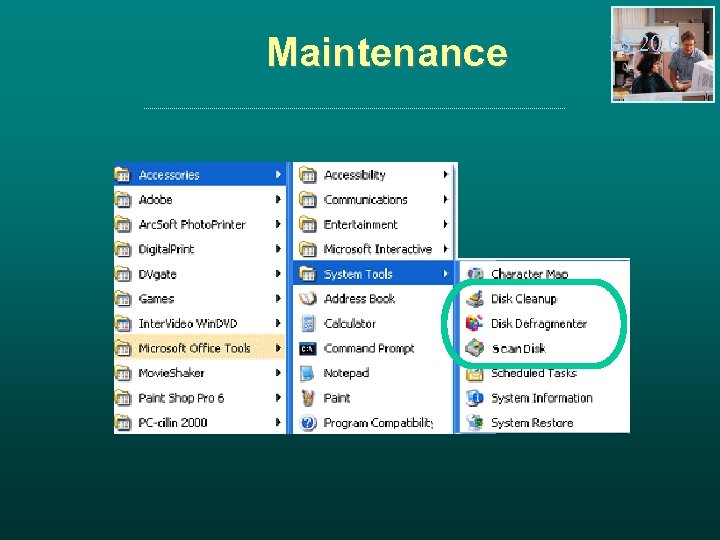Click the Command Prompt text label
The width and height of the screenshot is (720, 540).
coord(369,349)
